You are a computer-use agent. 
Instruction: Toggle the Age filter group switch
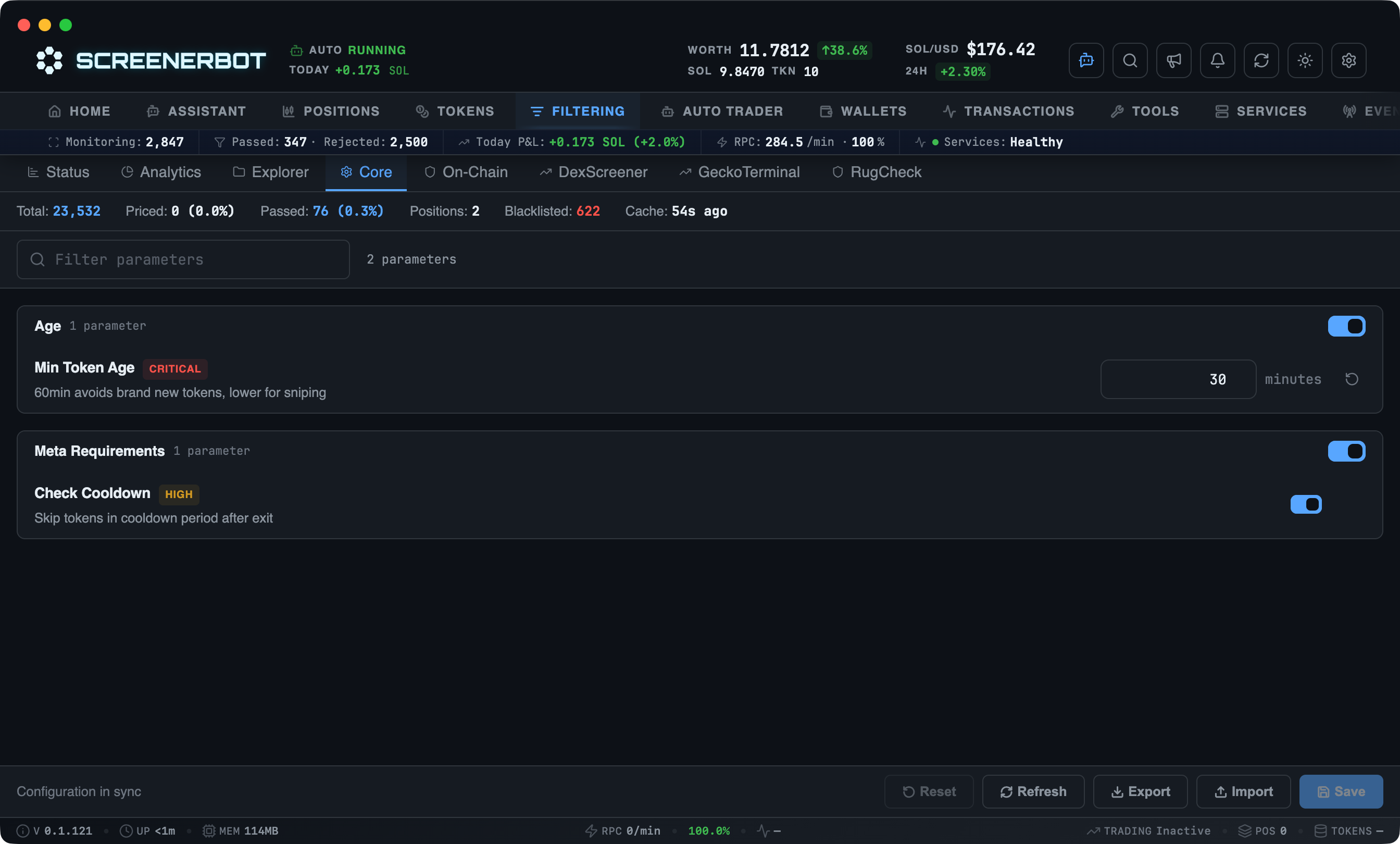point(1346,326)
